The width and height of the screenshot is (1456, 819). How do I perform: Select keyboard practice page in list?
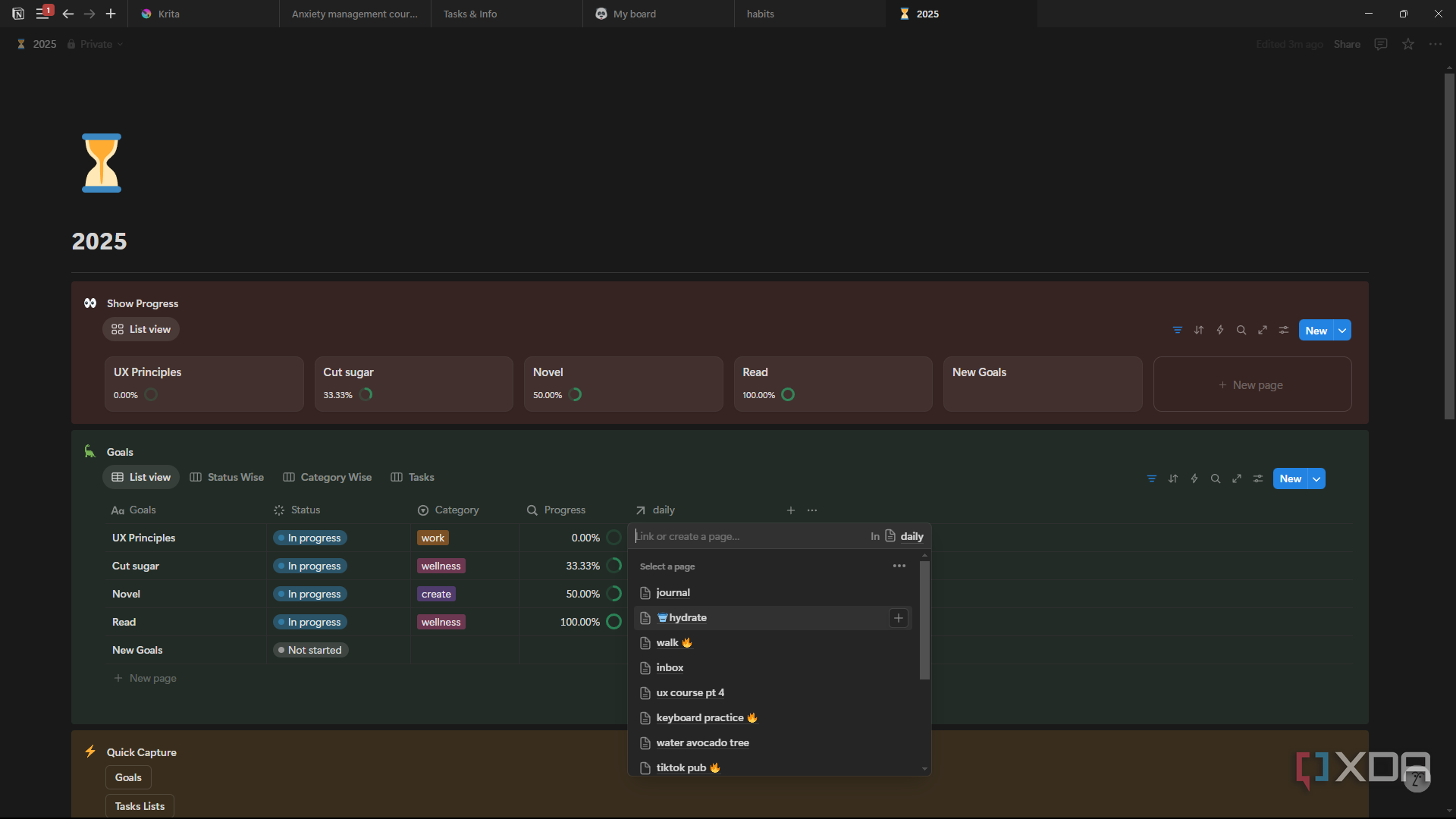pos(773,717)
